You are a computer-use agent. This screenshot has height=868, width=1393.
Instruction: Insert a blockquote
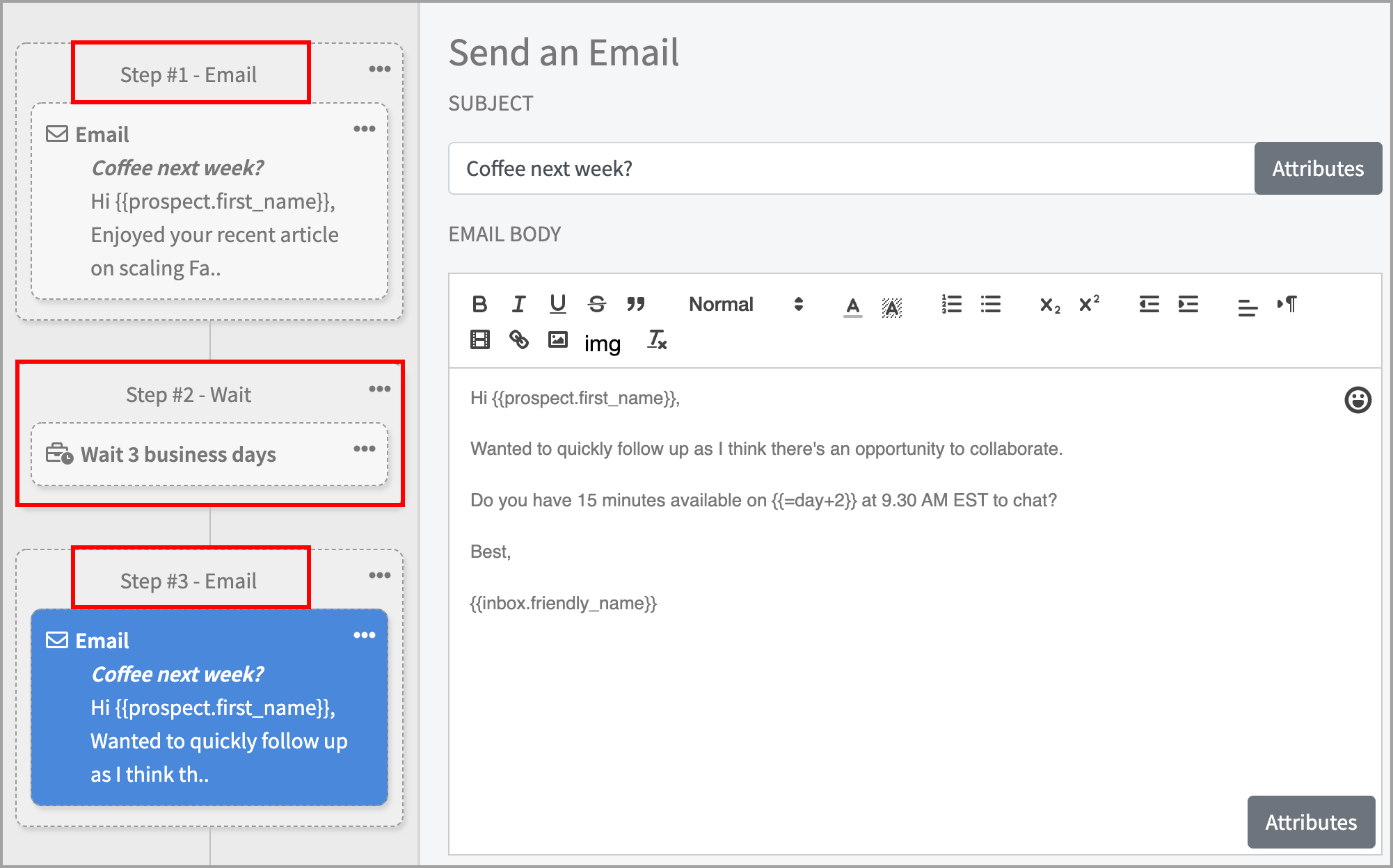pyautogui.click(x=635, y=304)
